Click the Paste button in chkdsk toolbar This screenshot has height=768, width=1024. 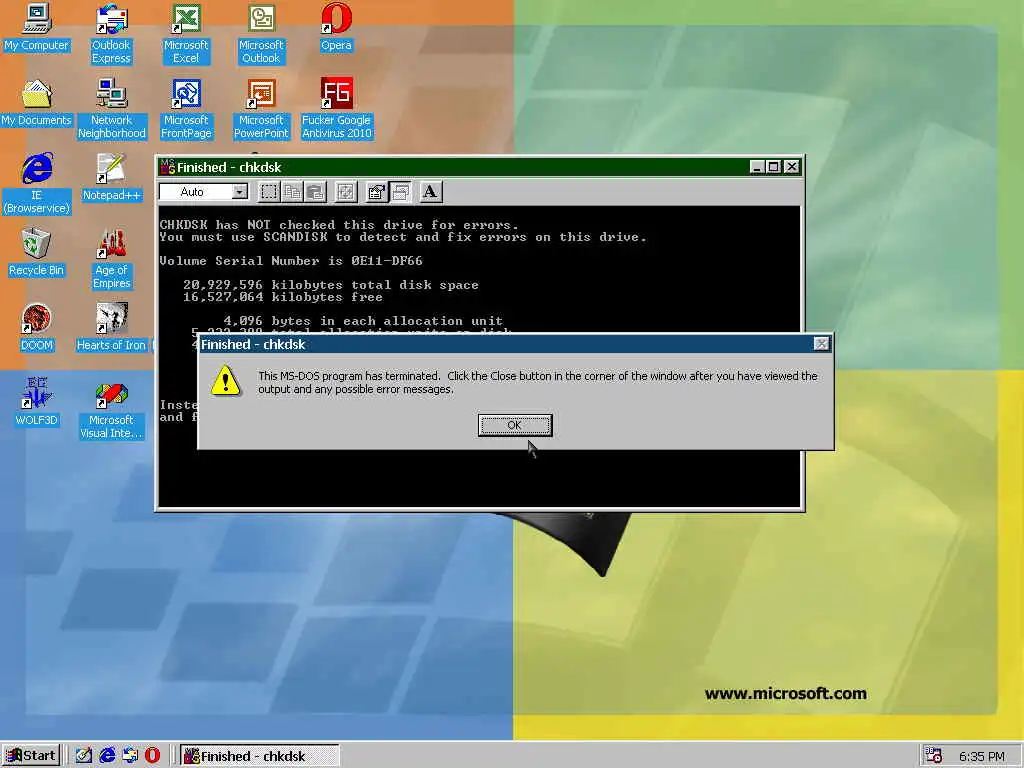pyautogui.click(x=315, y=192)
